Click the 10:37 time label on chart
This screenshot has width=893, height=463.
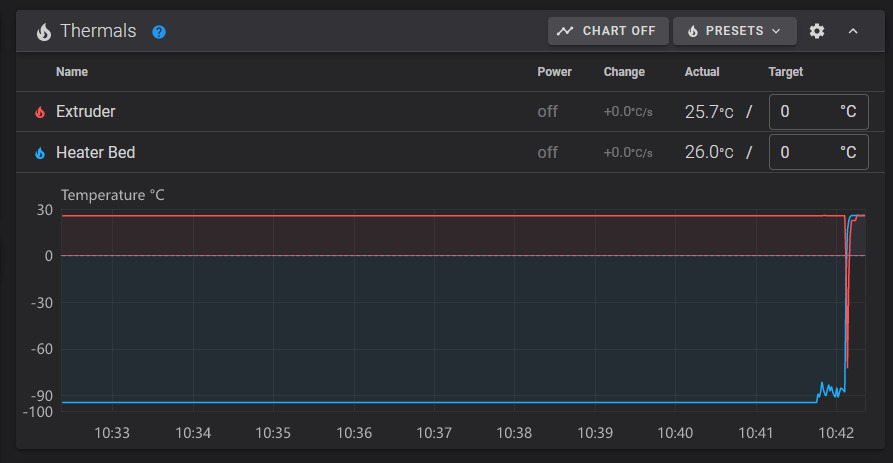point(434,433)
